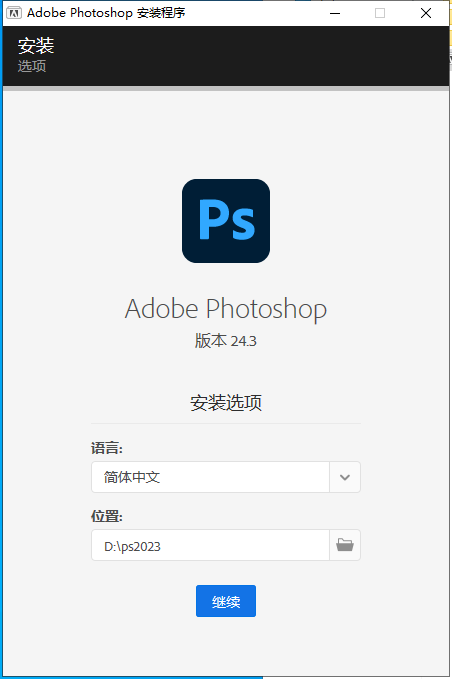Click the Adobe installer title bar icon
The height and width of the screenshot is (679, 452).
point(13,13)
